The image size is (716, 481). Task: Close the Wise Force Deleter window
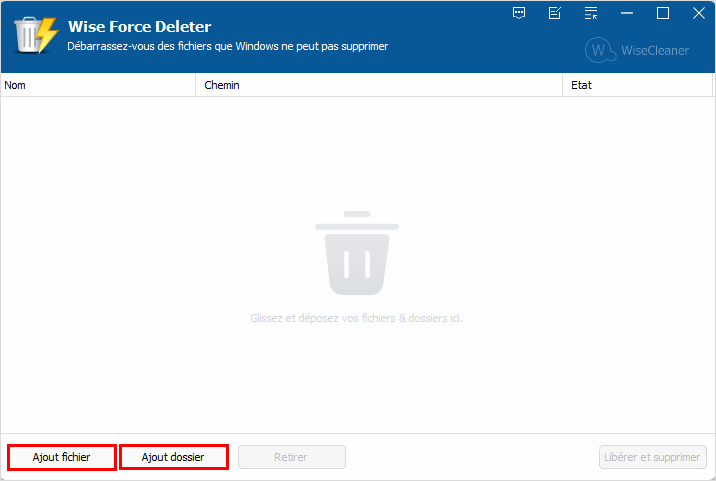(699, 13)
